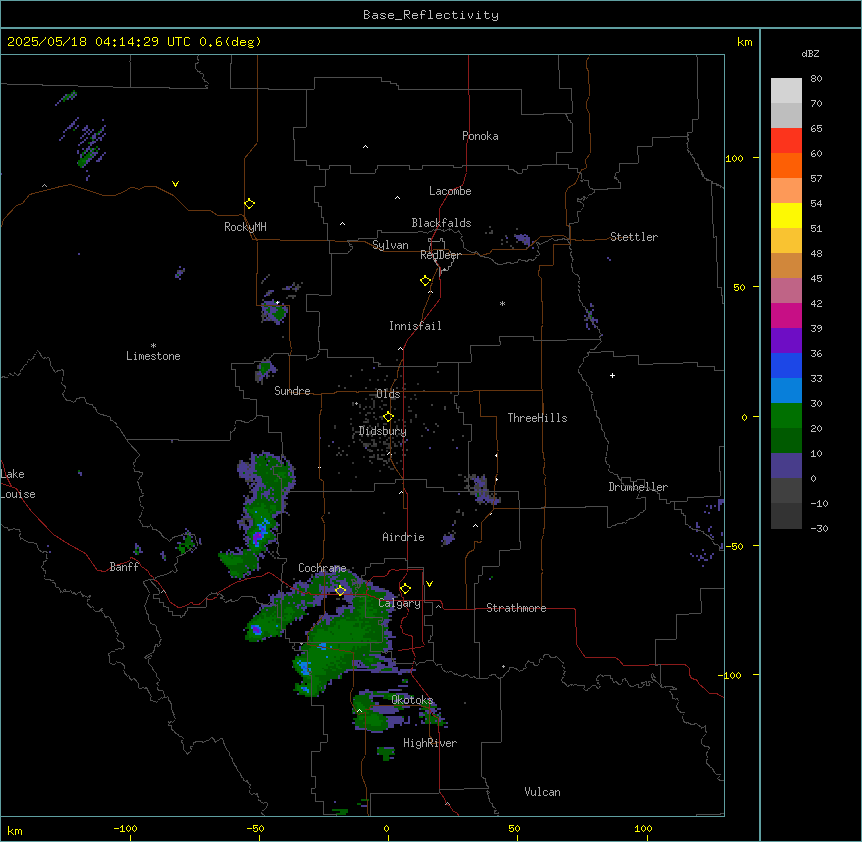Click the 80 value at legend top
This screenshot has height=842, width=862.
[x=816, y=79]
